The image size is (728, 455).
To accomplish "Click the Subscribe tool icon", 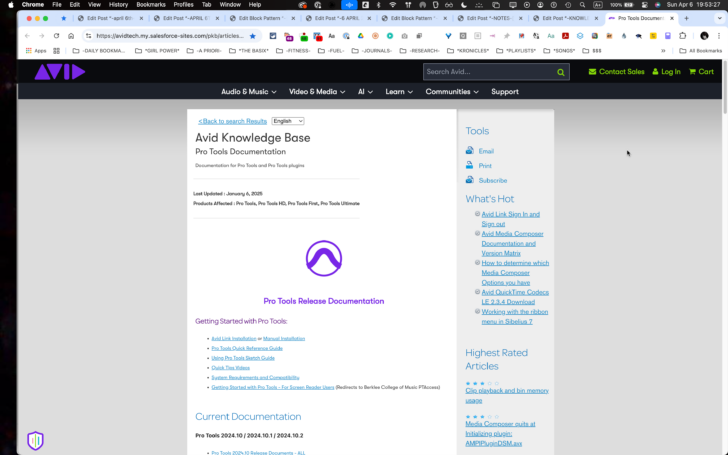I will coord(470,180).
